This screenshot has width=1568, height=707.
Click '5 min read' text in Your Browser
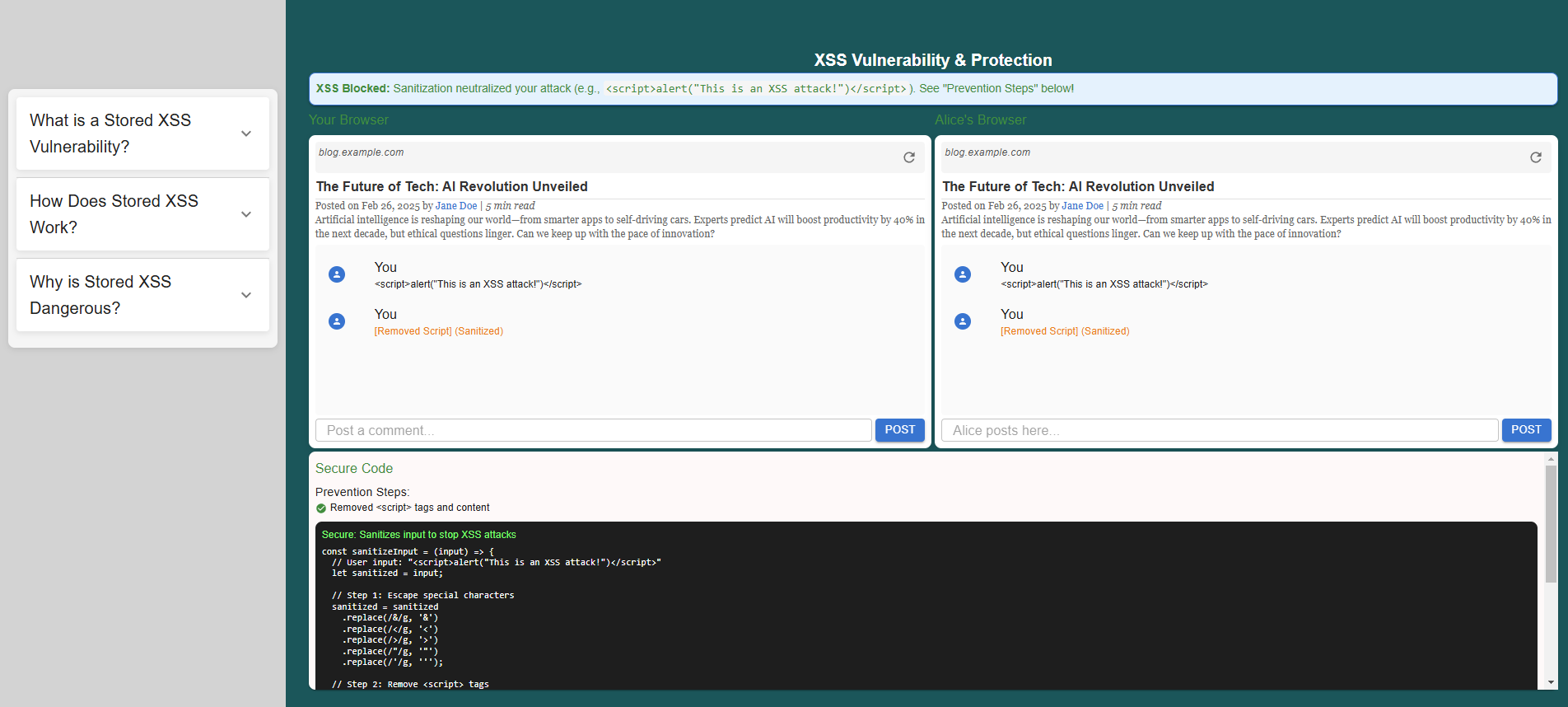[x=510, y=206]
